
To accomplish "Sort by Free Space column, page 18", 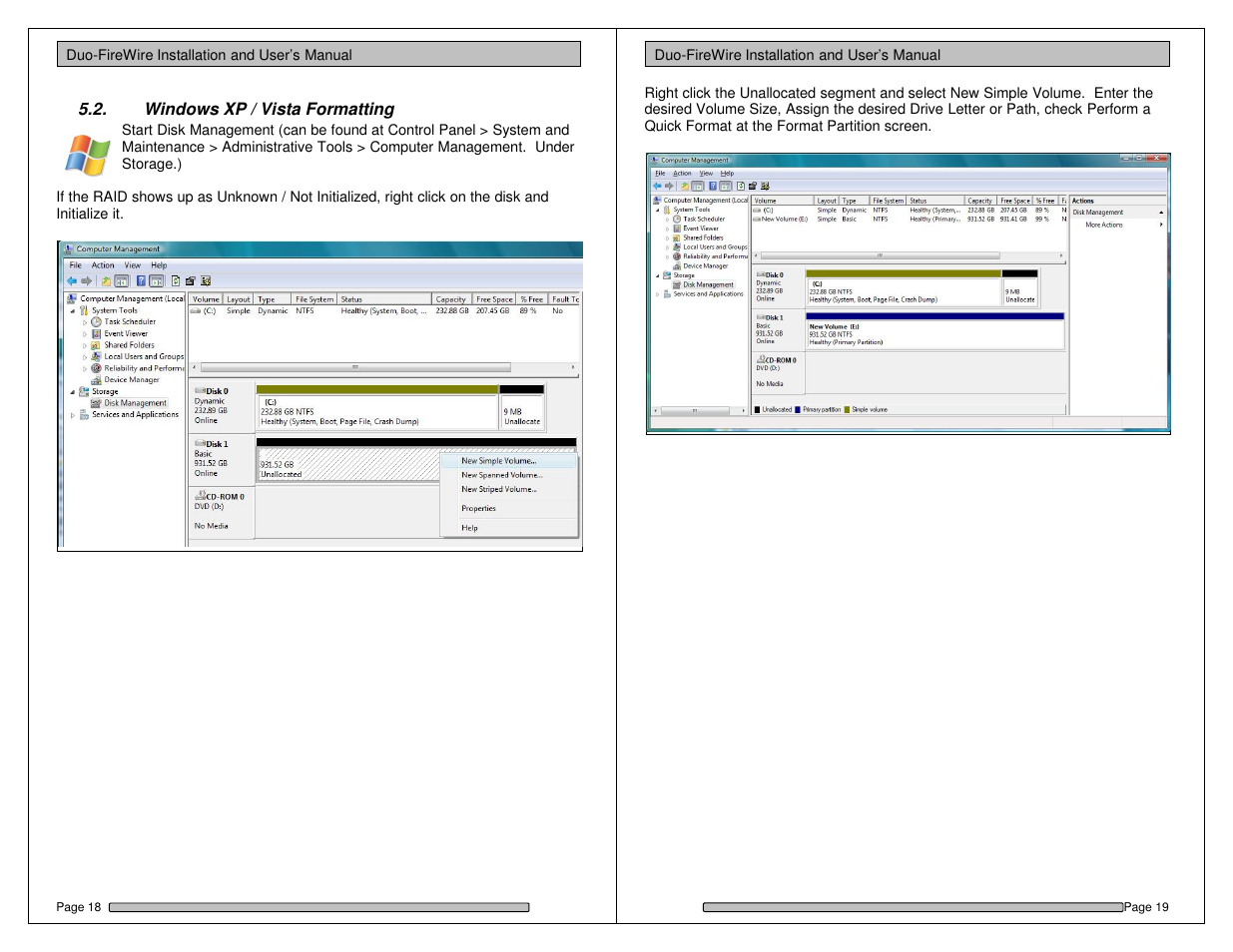I will pos(494,299).
